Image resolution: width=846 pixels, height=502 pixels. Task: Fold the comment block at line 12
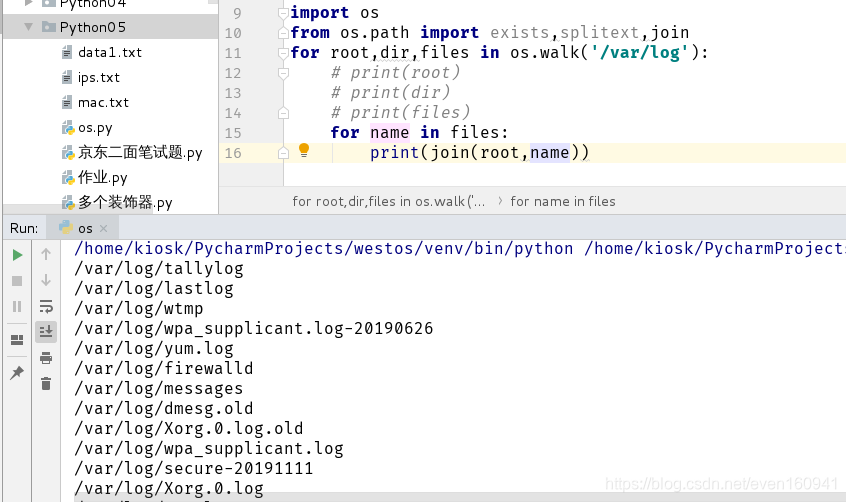coord(283,73)
